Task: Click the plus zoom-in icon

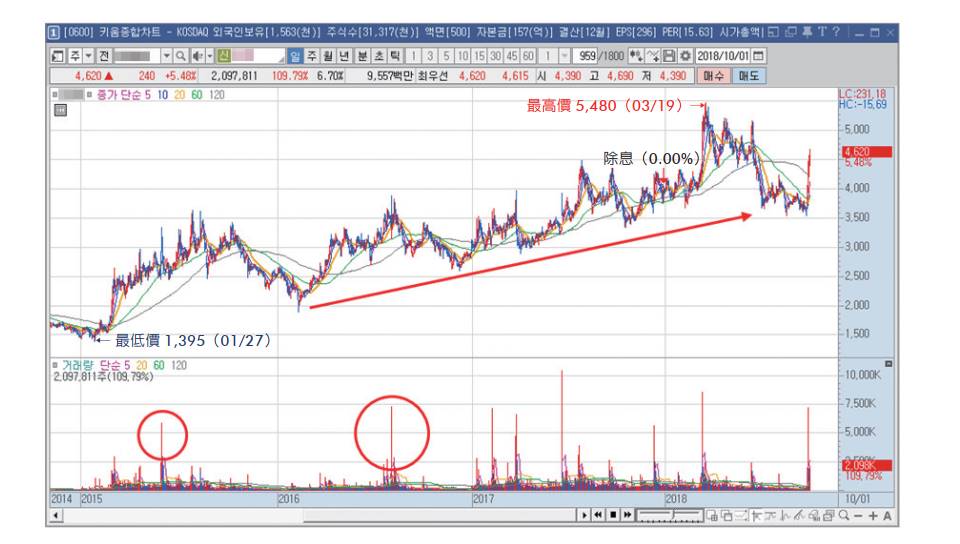Action: (x=873, y=516)
